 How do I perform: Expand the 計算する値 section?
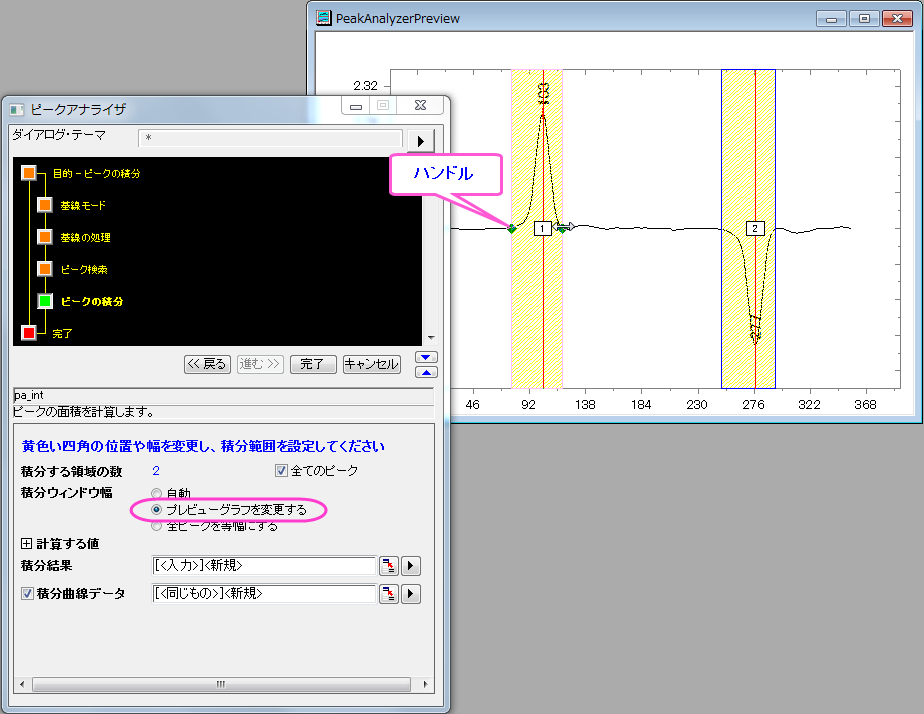click(27, 543)
